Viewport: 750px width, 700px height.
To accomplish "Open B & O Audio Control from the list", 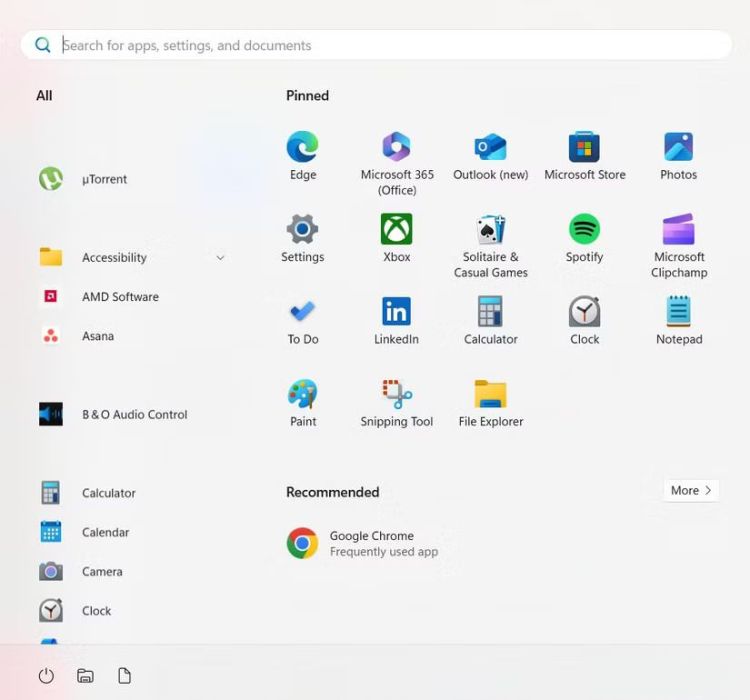I will (134, 414).
